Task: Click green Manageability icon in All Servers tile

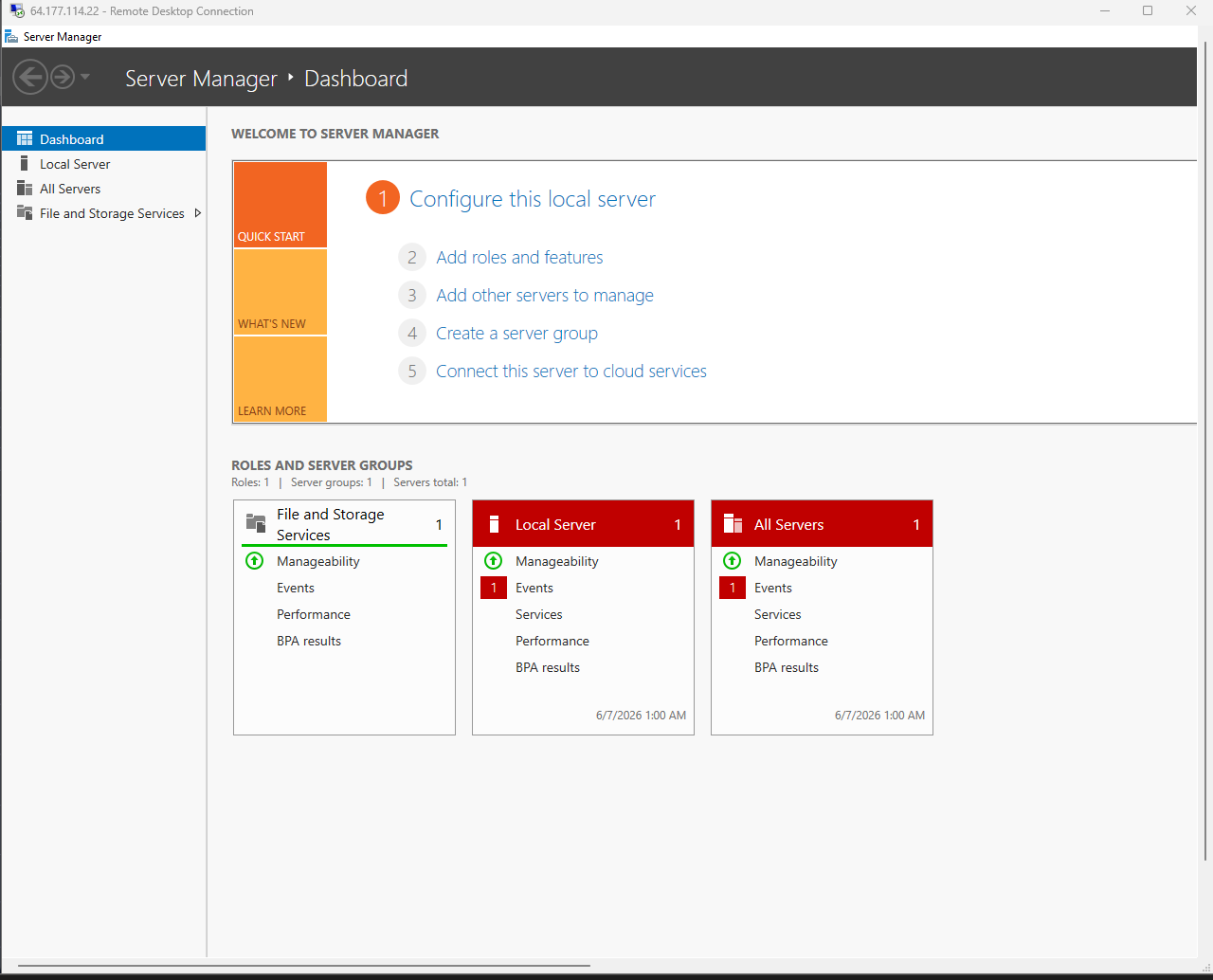Action: (x=733, y=560)
